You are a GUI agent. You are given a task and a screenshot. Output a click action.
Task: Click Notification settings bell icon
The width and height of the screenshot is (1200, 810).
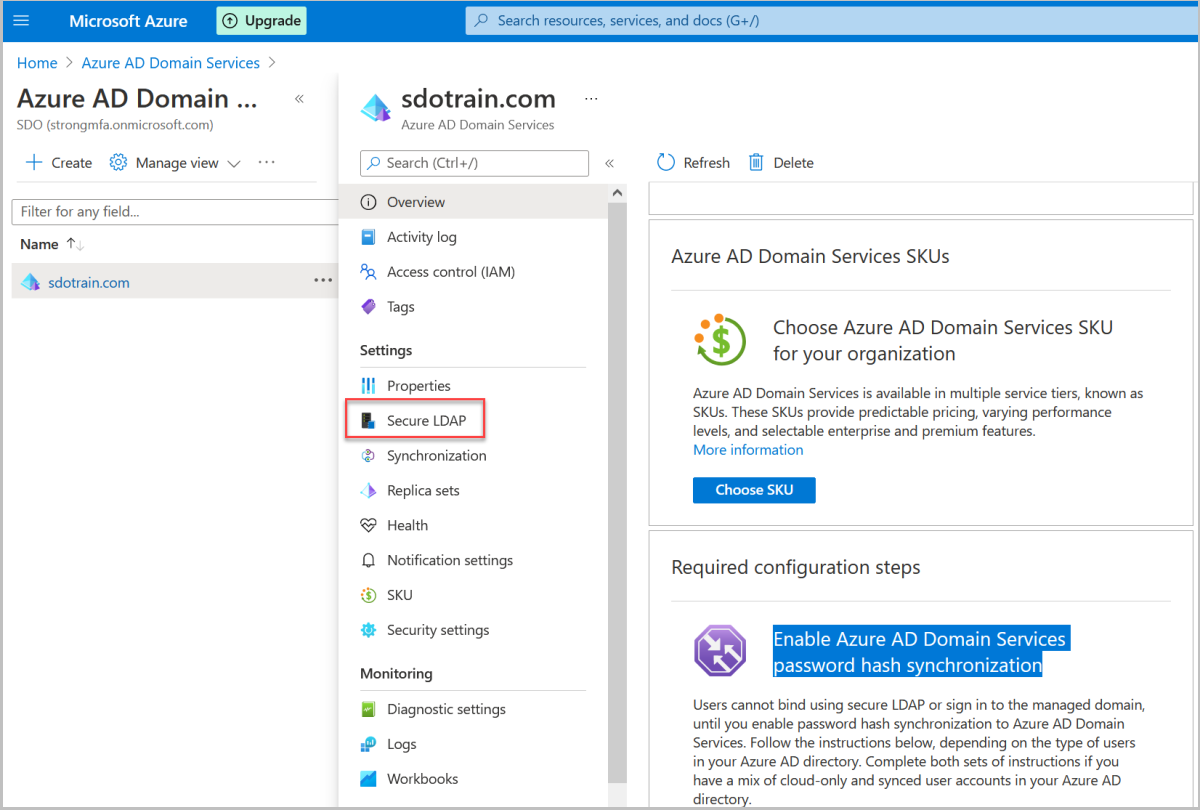368,560
